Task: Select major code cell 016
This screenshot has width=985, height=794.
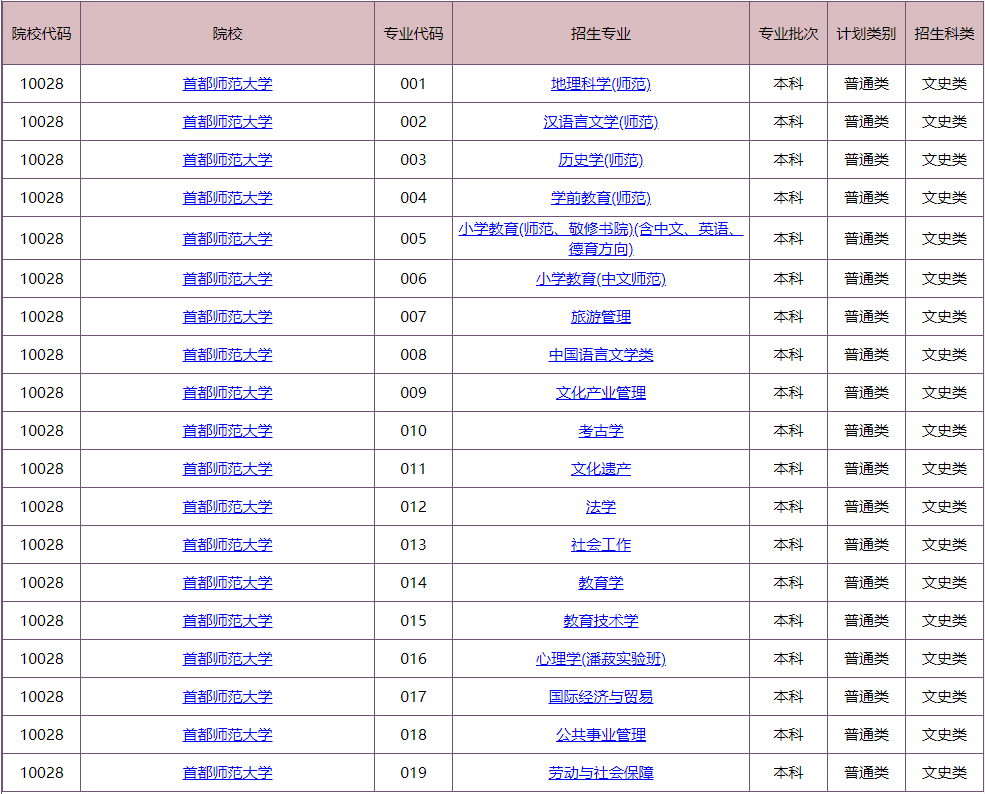Action: [x=413, y=659]
